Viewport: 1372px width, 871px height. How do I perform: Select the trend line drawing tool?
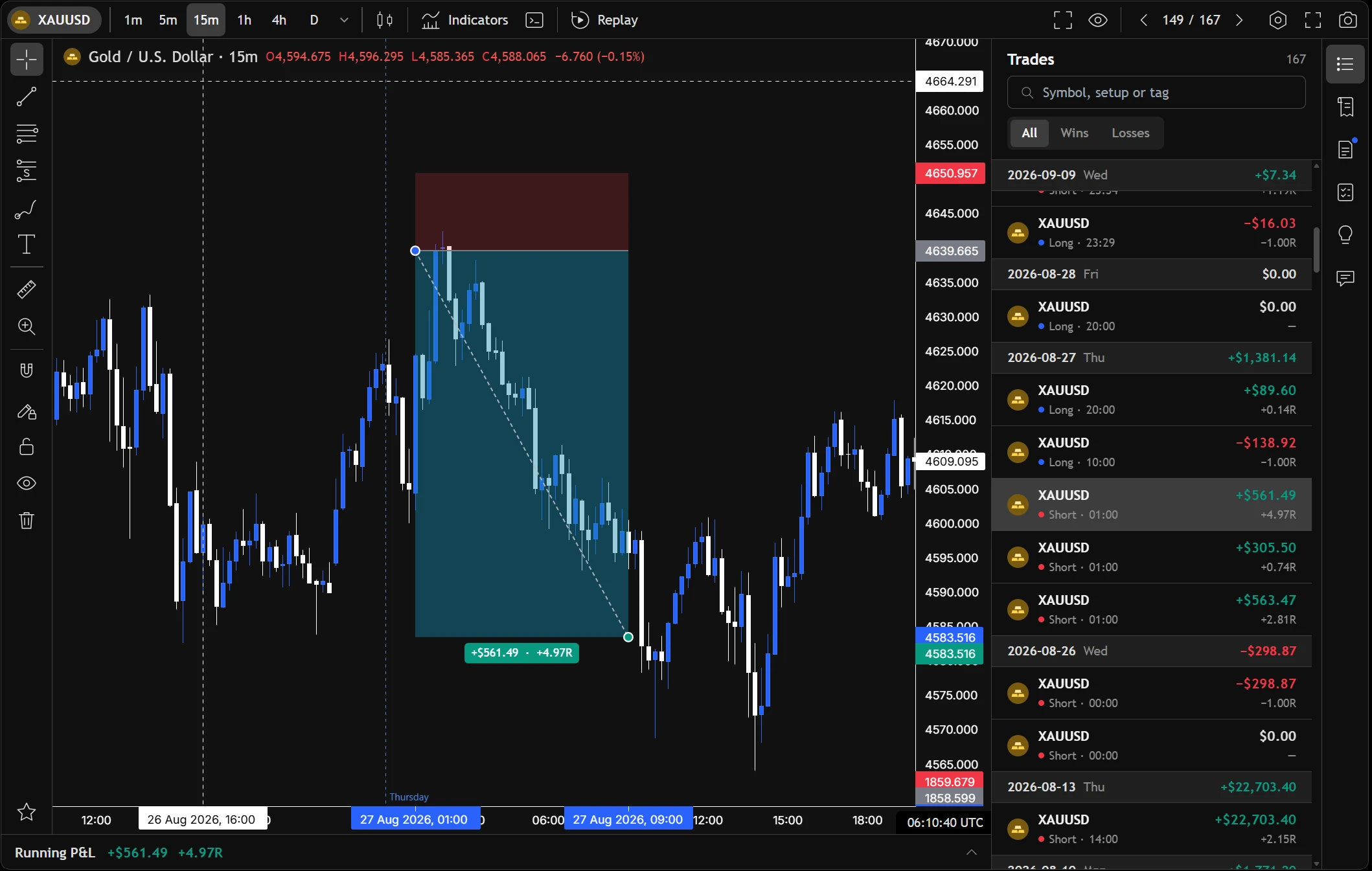pyautogui.click(x=27, y=97)
